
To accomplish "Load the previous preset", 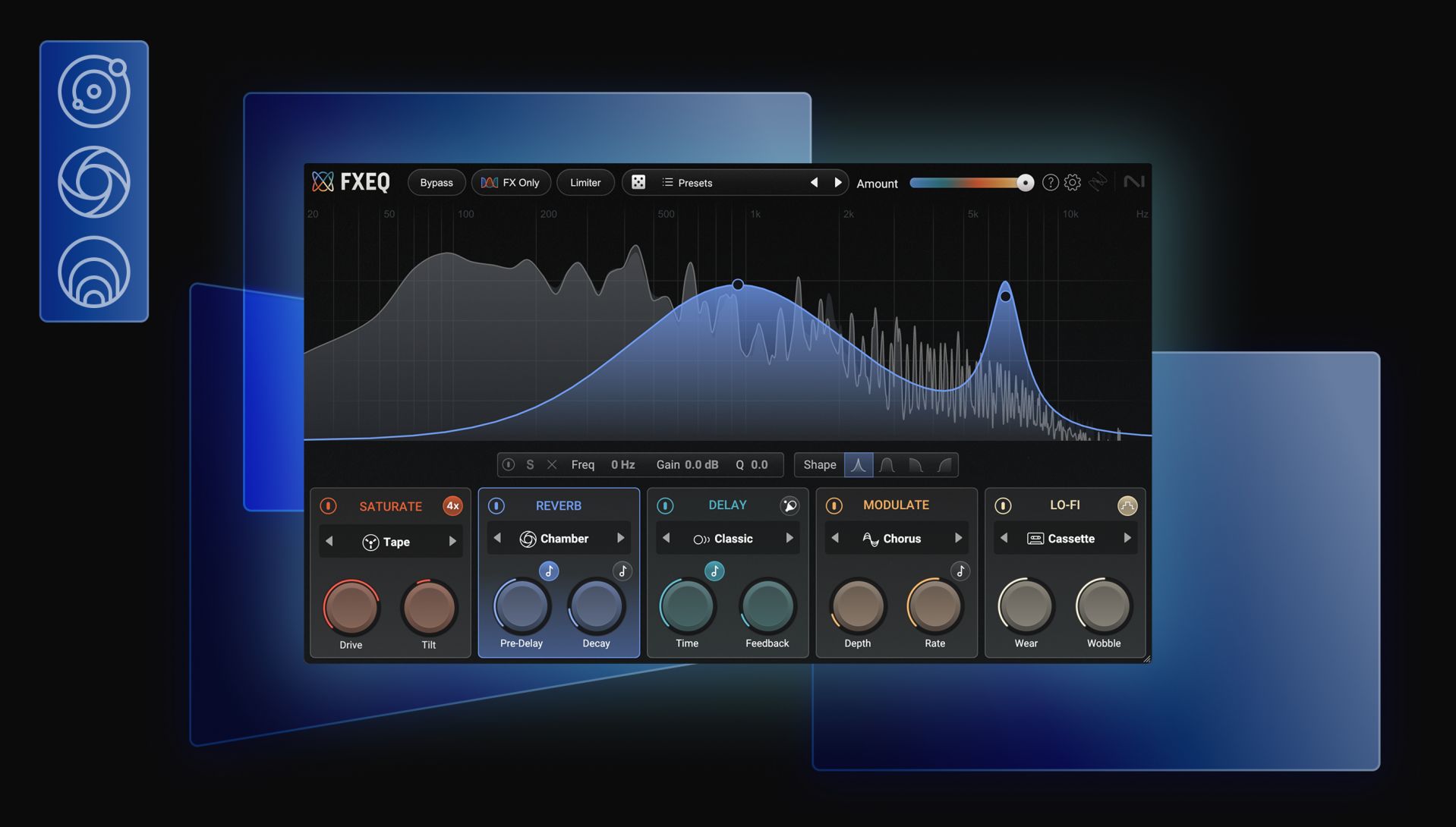I will pyautogui.click(x=814, y=183).
